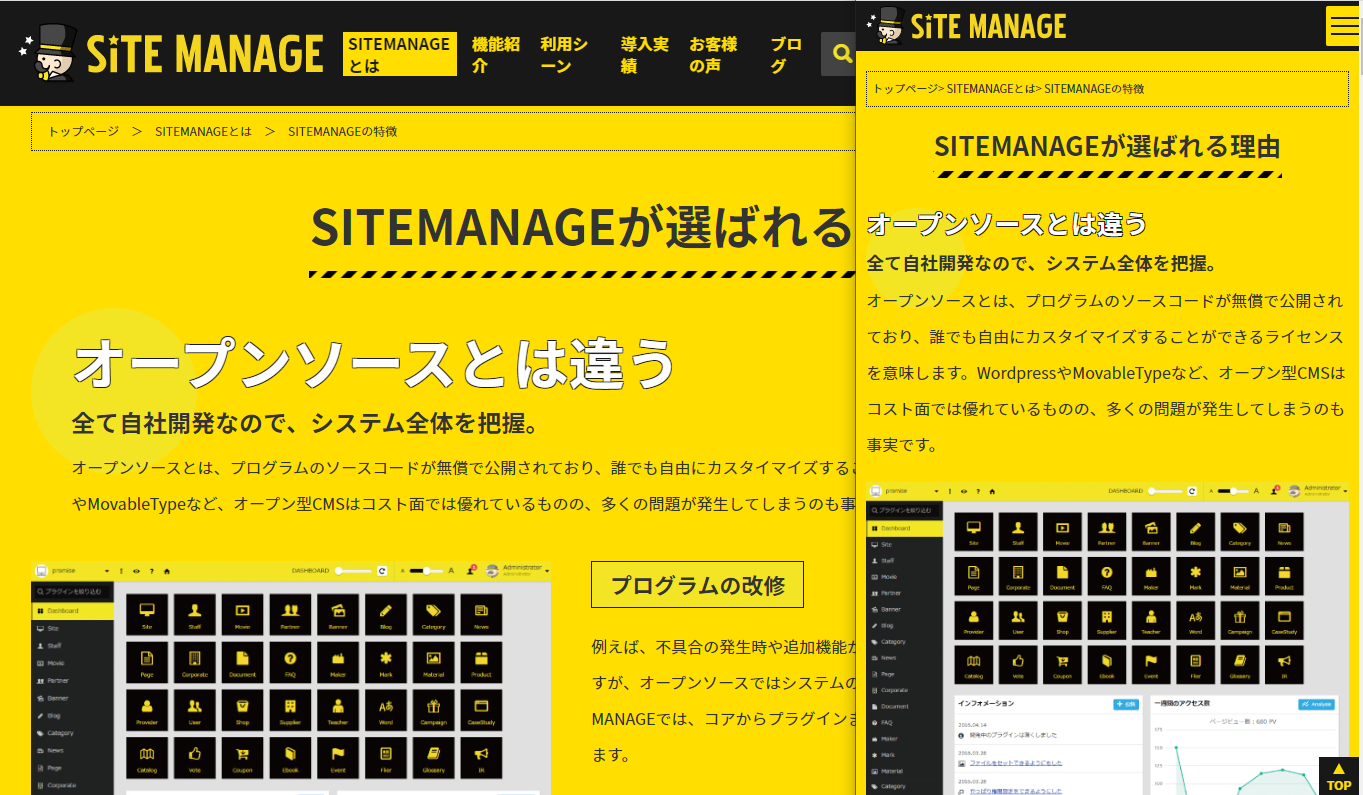Adjust the DASHBOARD slider in desktop dashboard image
Screen dimensions: 1363x795
[x=354, y=571]
